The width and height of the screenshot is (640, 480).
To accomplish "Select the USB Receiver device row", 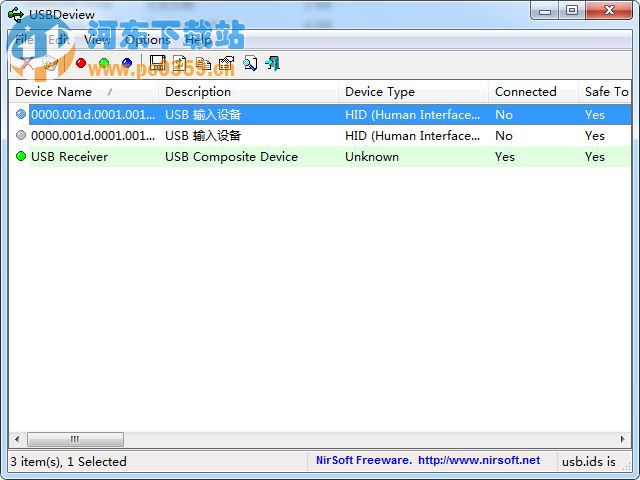I will point(320,156).
